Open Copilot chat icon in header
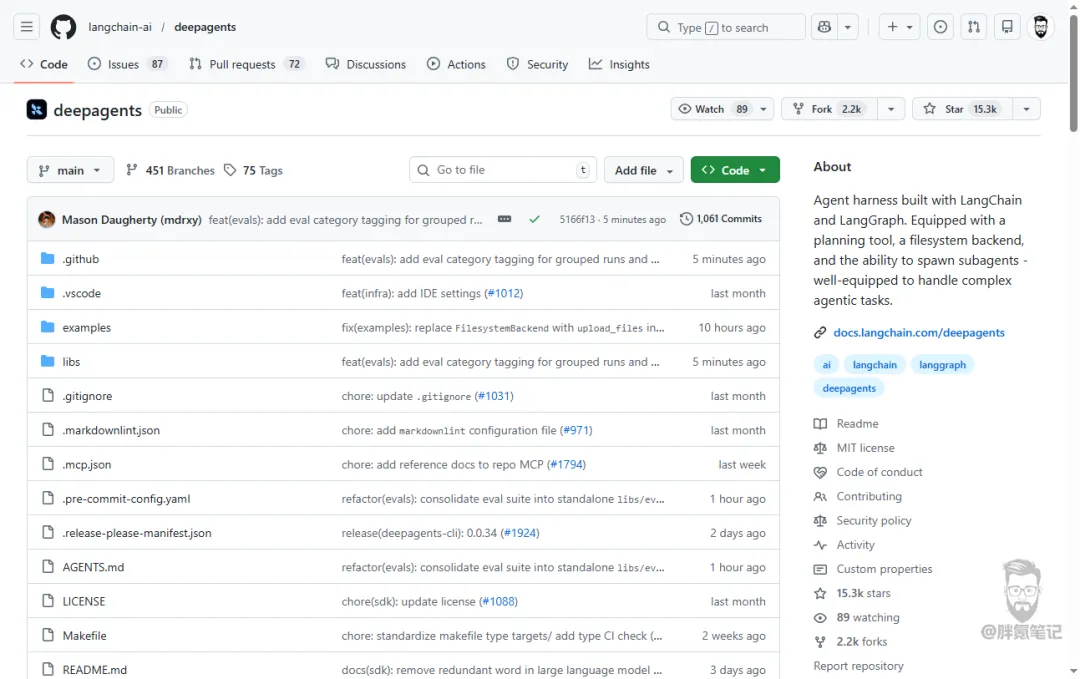Screen dimensions: 1080x679 pyautogui.click(x=824, y=27)
